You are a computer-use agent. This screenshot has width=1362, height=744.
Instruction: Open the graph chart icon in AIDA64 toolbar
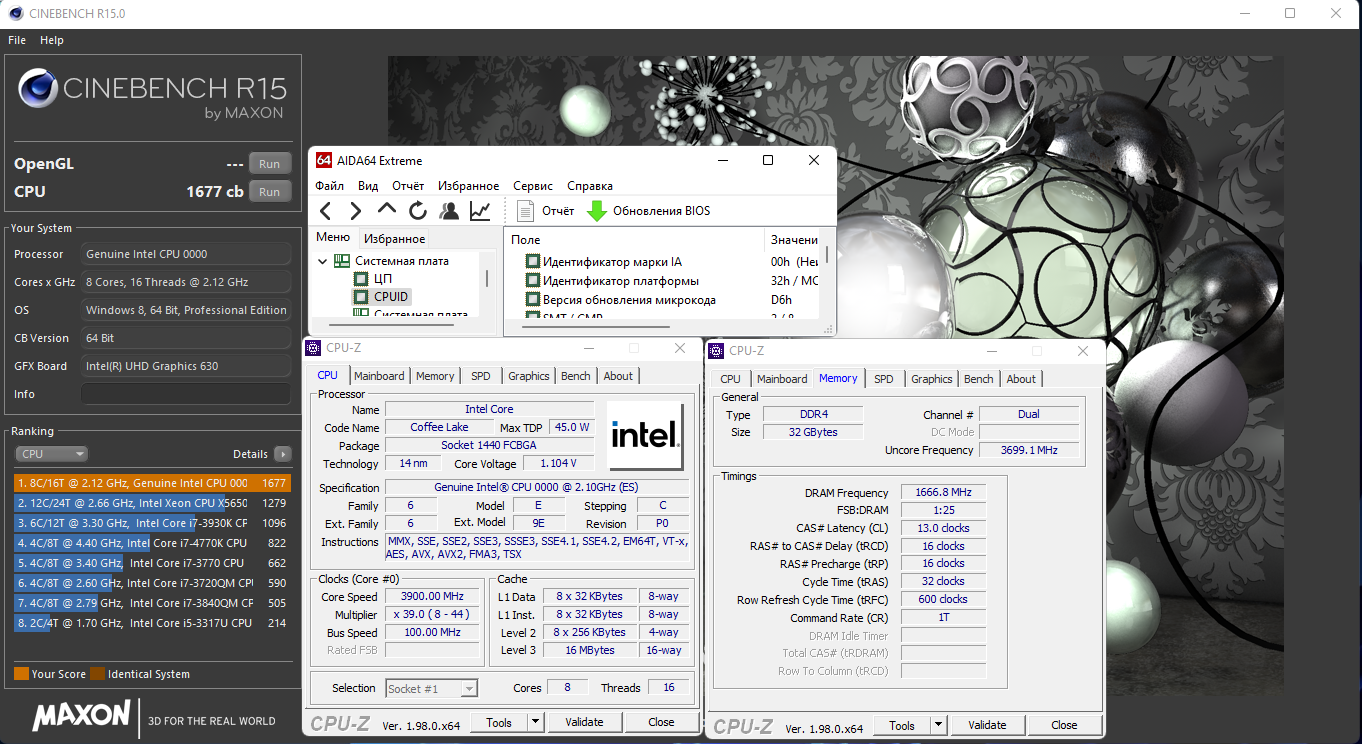(x=480, y=211)
